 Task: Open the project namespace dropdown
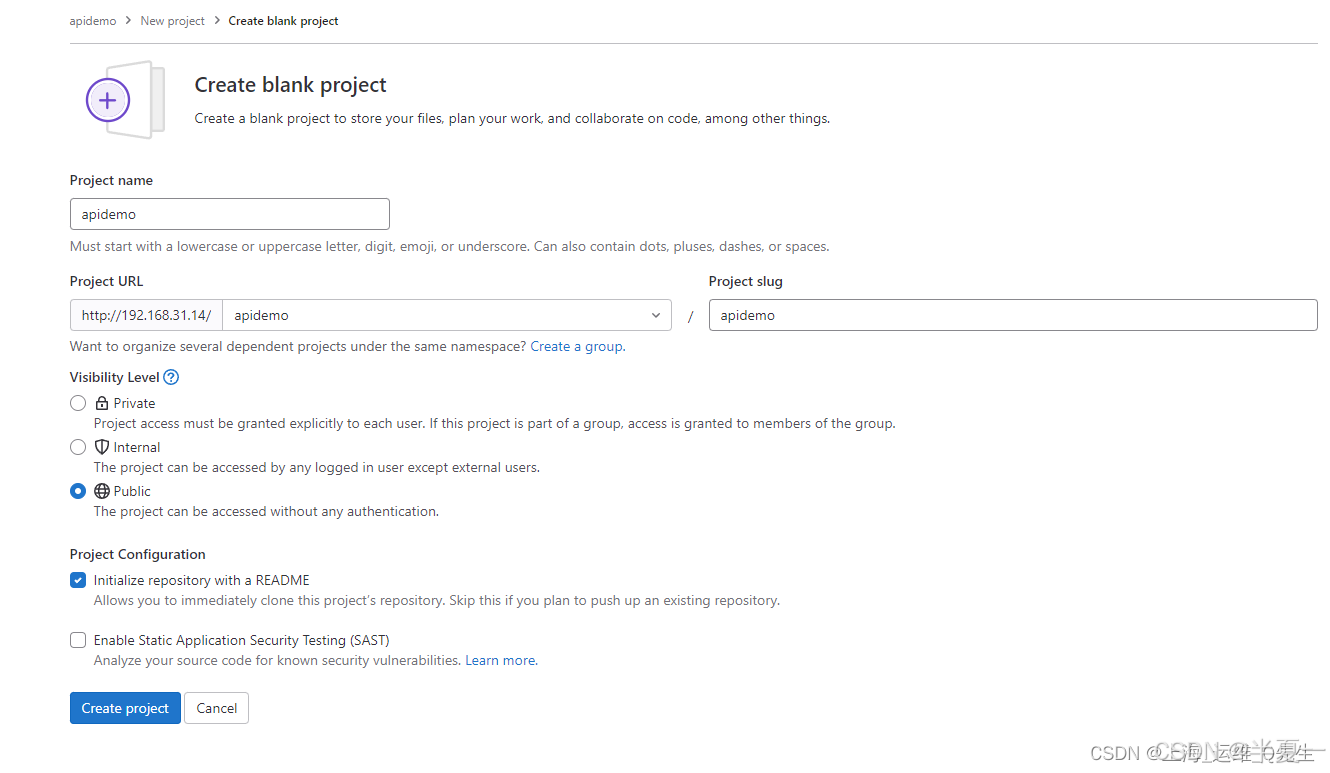tap(447, 314)
